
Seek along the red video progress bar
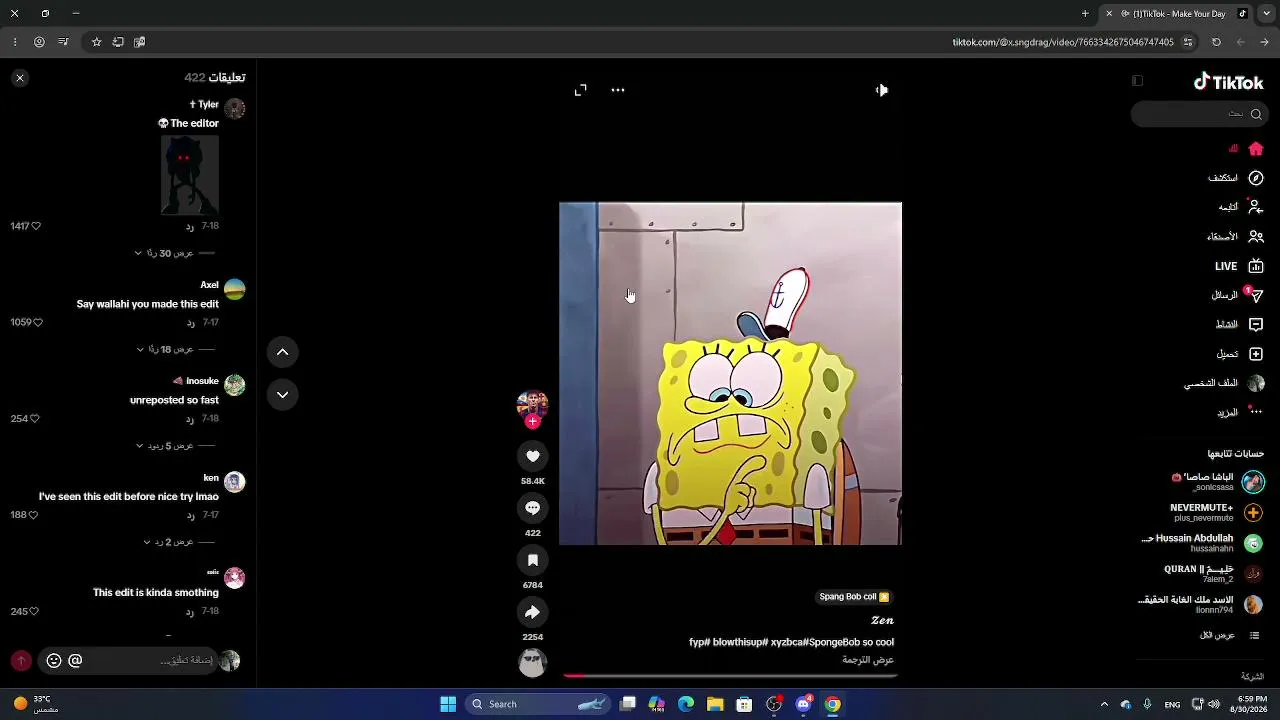pyautogui.click(x=730, y=676)
